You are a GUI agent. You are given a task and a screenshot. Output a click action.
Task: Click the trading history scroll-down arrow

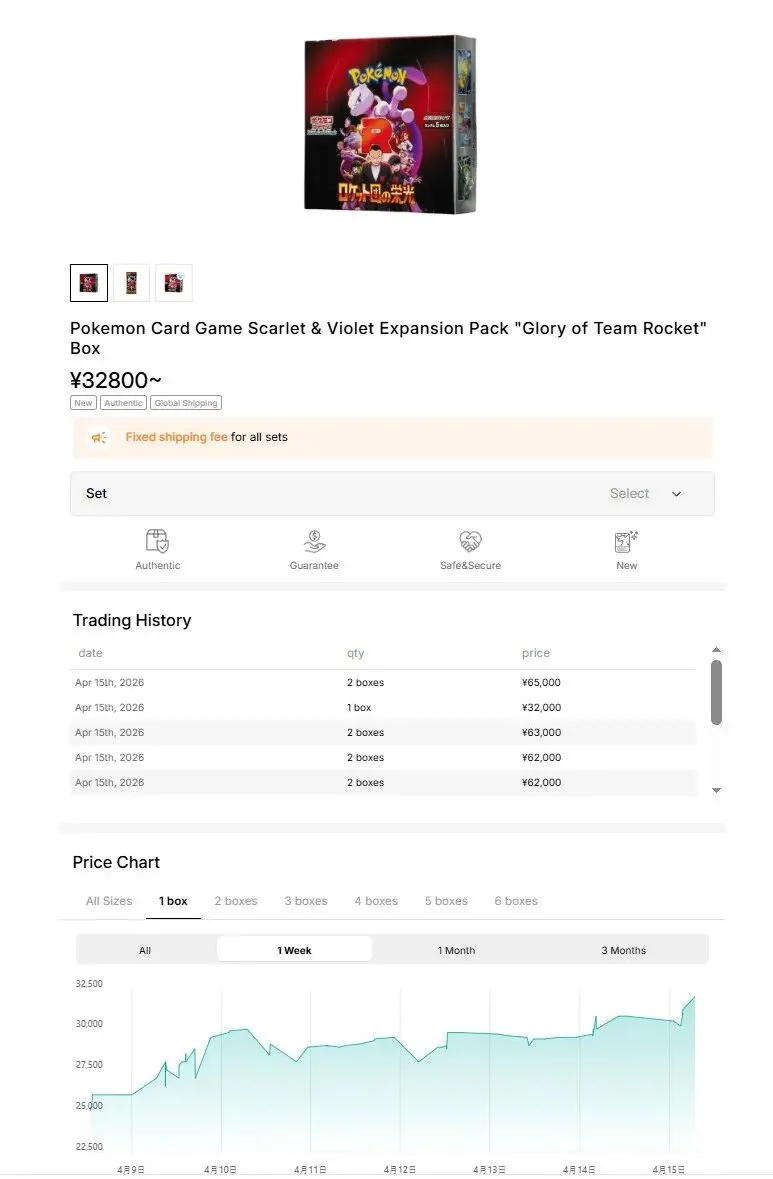click(717, 790)
